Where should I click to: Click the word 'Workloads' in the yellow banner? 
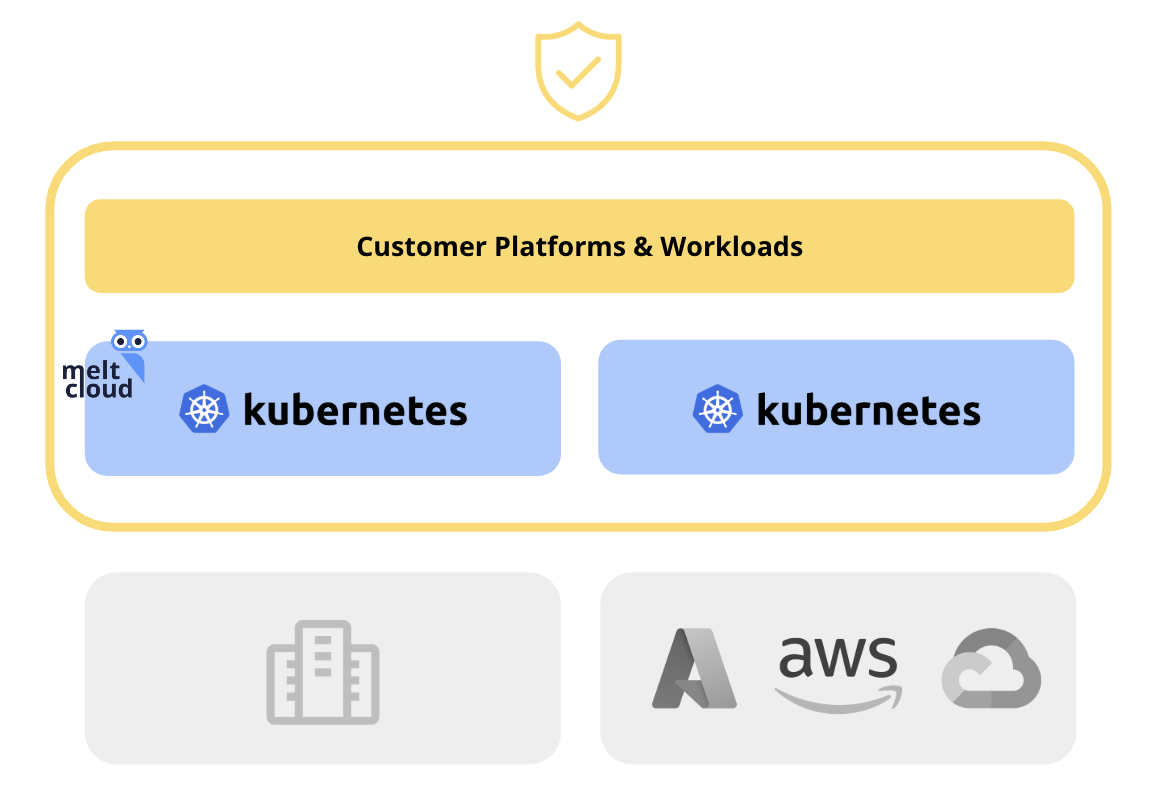coord(731,246)
